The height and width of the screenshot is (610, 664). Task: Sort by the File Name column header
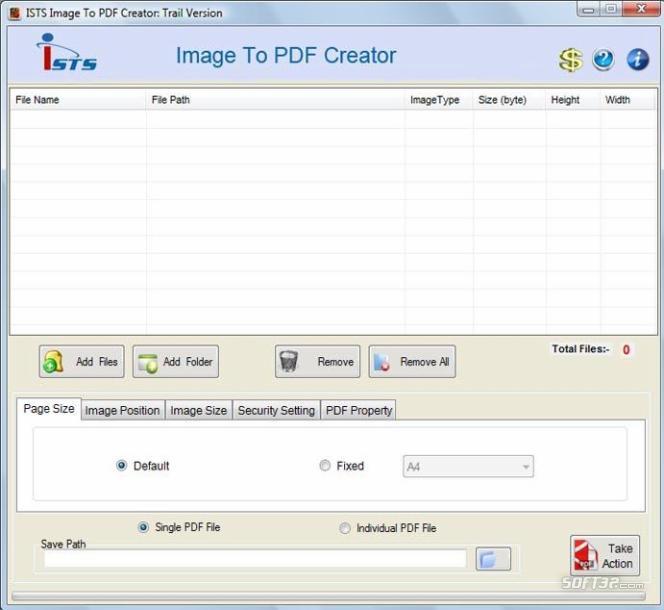78,100
